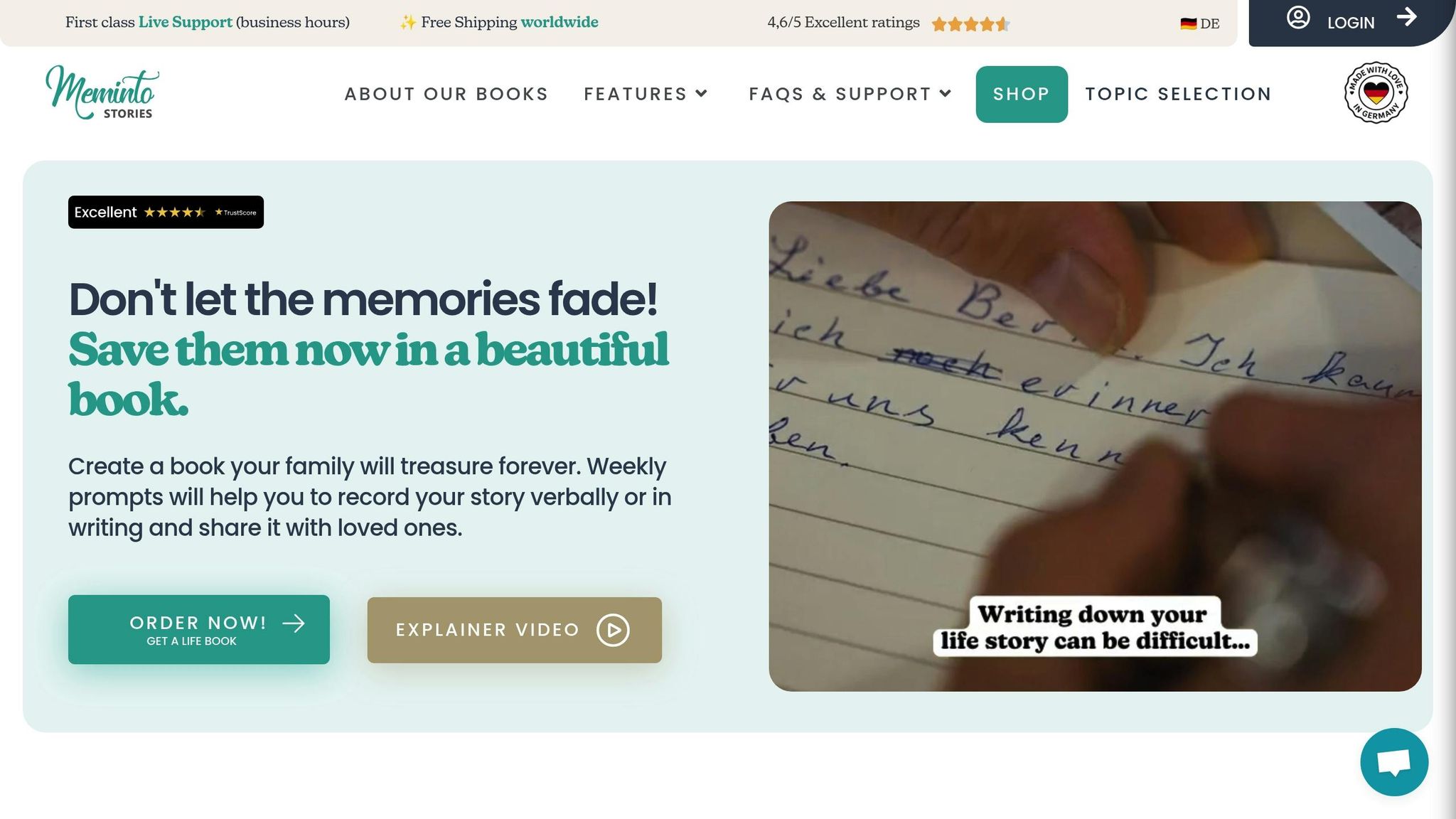Screen dimensions: 1456x819
Task: Click the German flag icon
Action: (x=1188, y=23)
